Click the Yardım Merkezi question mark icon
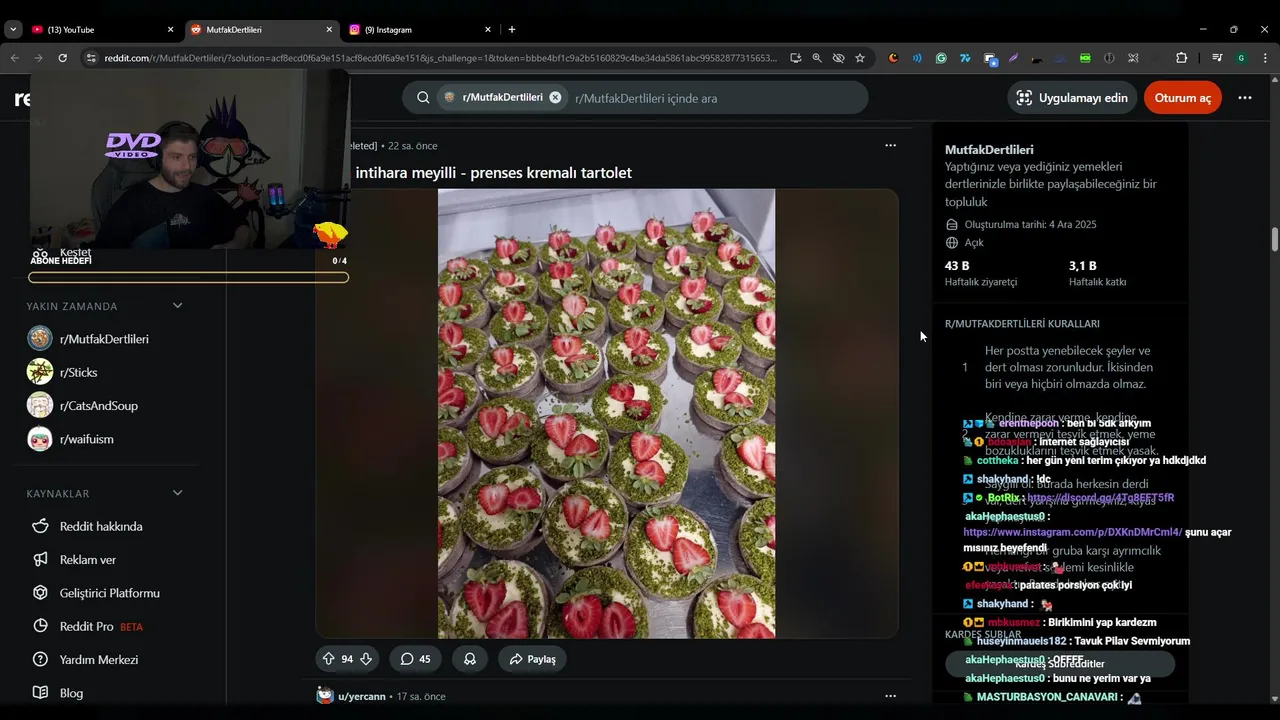 point(40,660)
